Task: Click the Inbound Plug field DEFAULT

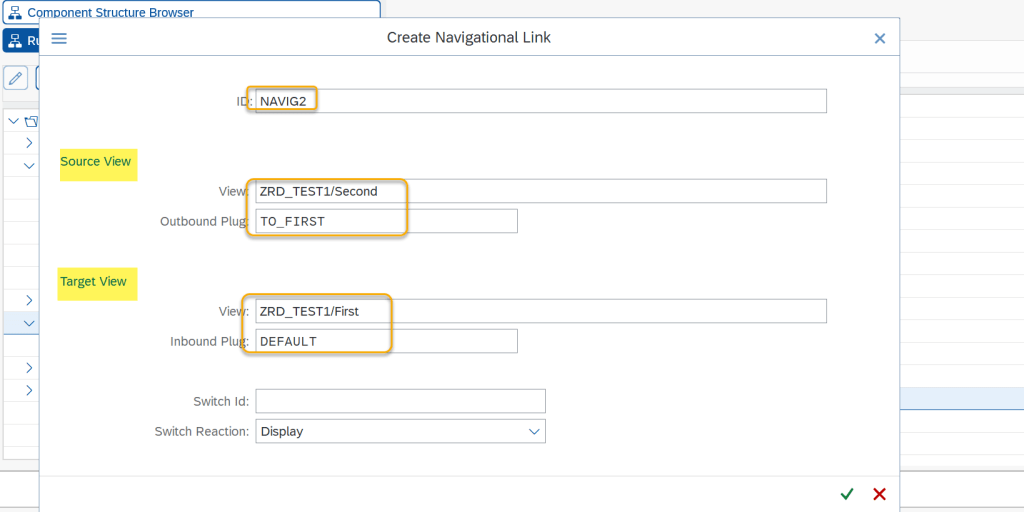Action: (x=386, y=341)
